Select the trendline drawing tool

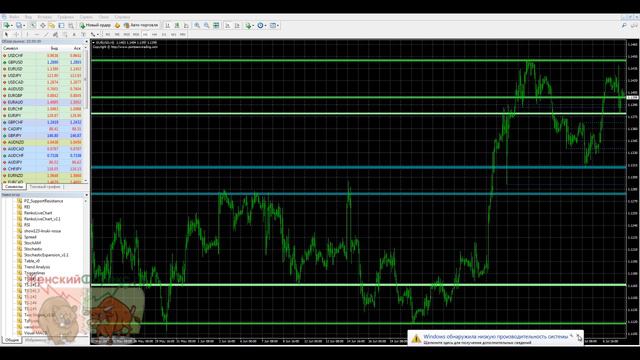46,35
